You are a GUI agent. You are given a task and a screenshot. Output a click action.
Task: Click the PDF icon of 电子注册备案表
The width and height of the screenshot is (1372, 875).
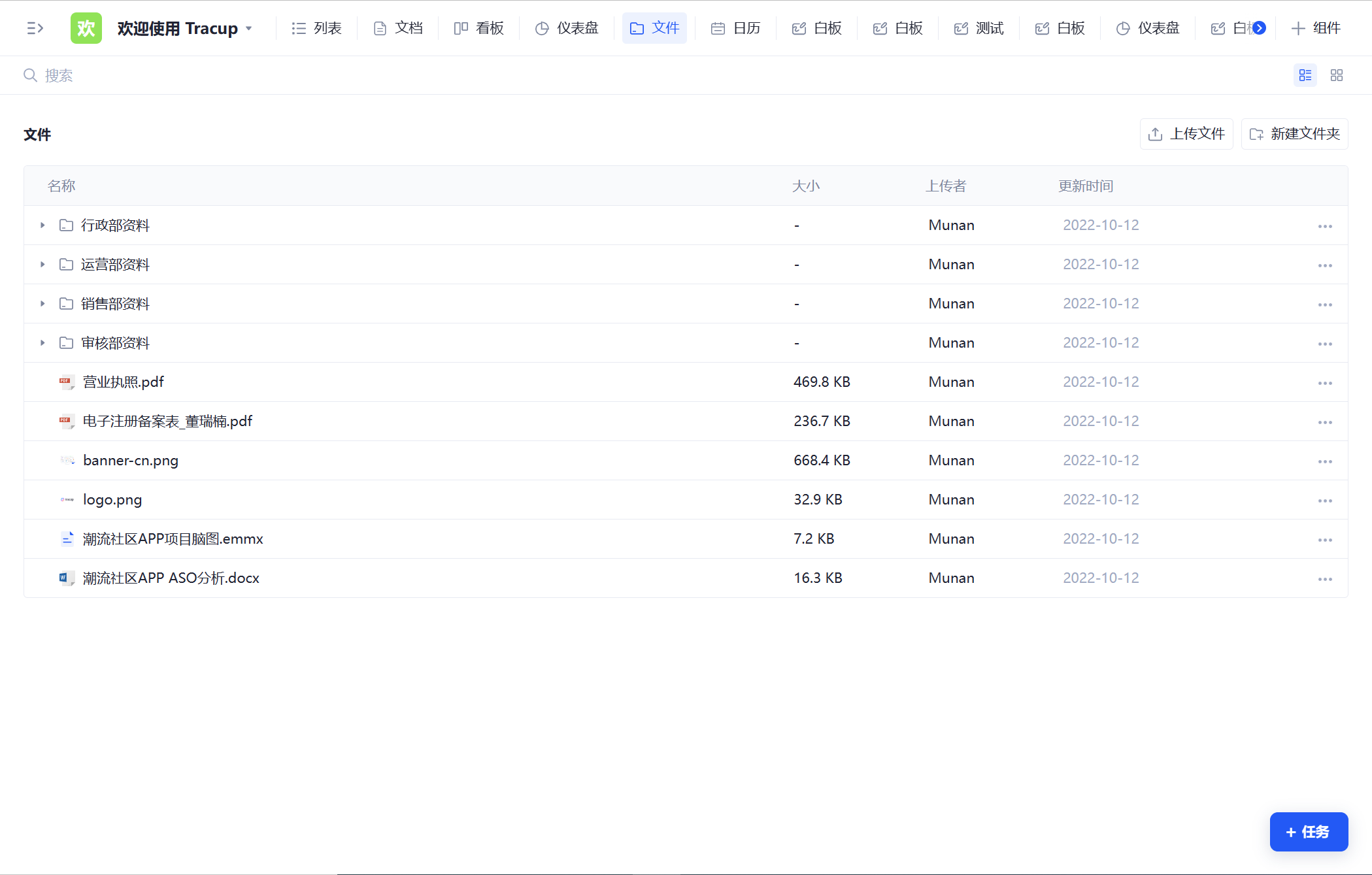tap(66, 421)
